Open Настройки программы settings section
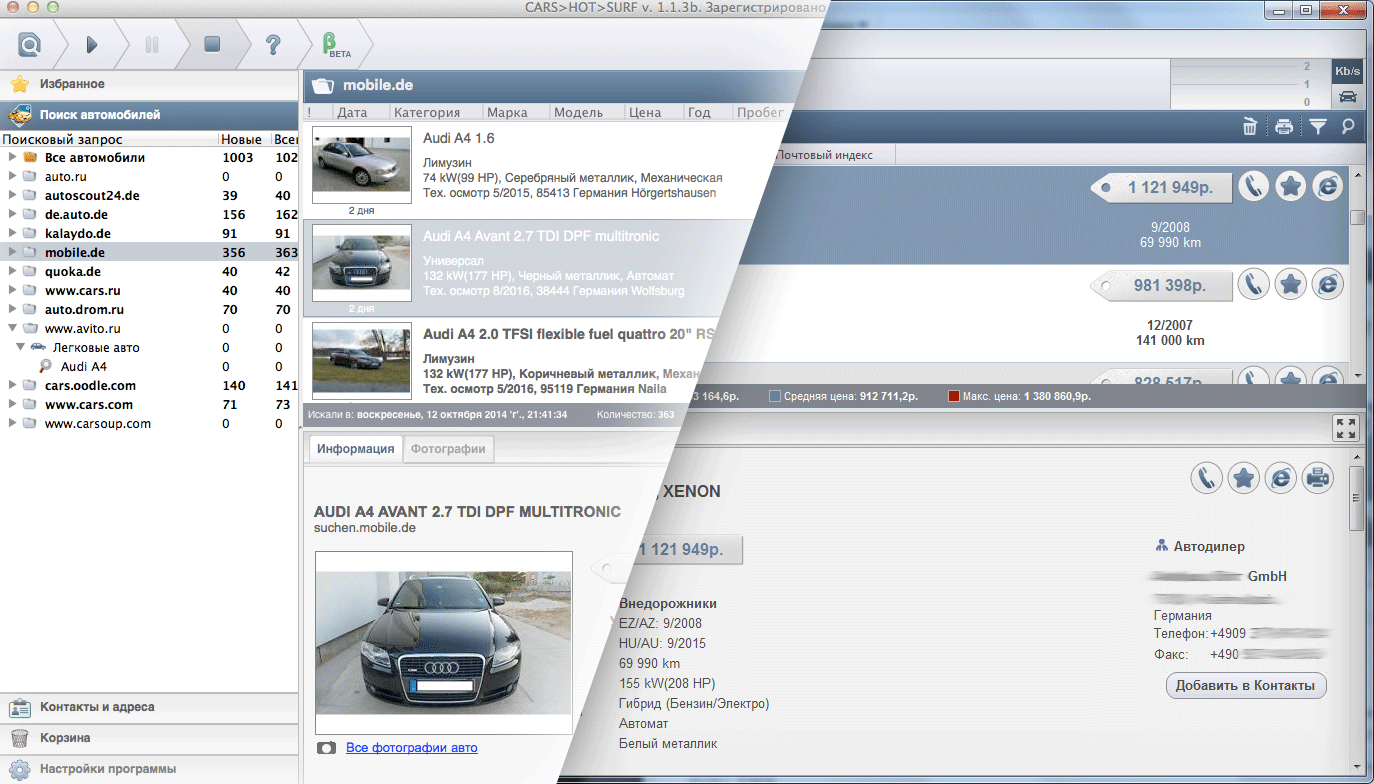The height and width of the screenshot is (784, 1374). tap(150, 769)
